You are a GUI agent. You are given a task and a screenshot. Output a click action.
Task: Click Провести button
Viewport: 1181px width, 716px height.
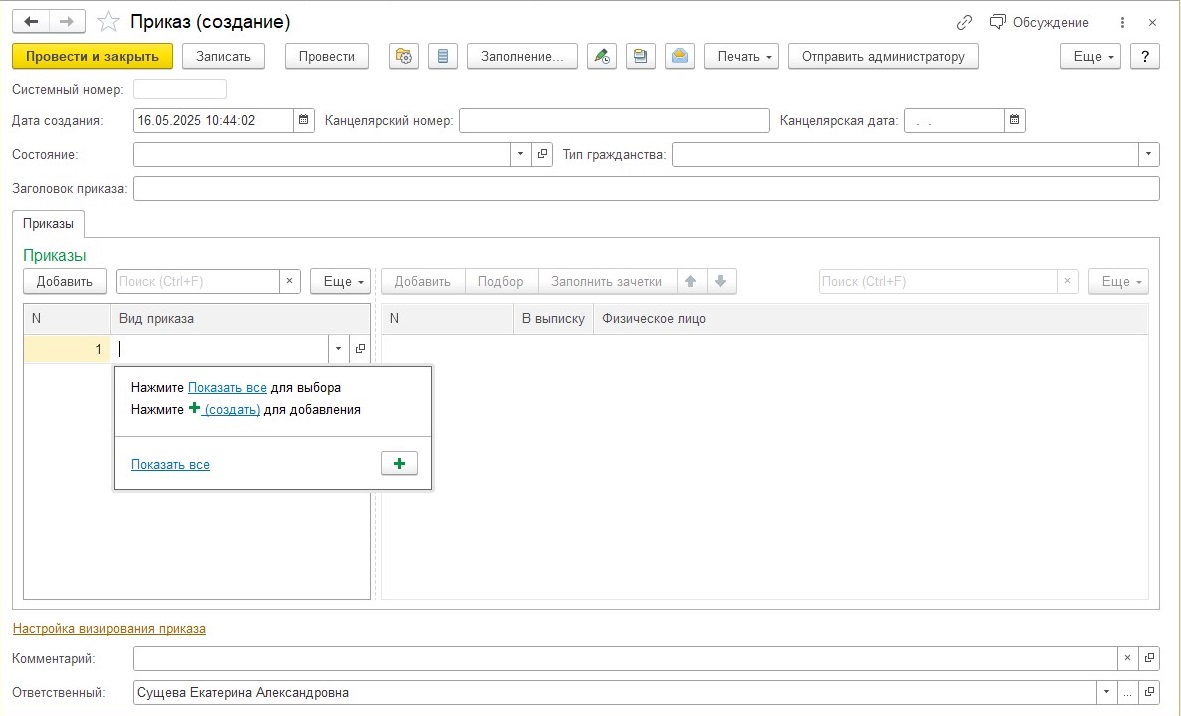[x=327, y=56]
